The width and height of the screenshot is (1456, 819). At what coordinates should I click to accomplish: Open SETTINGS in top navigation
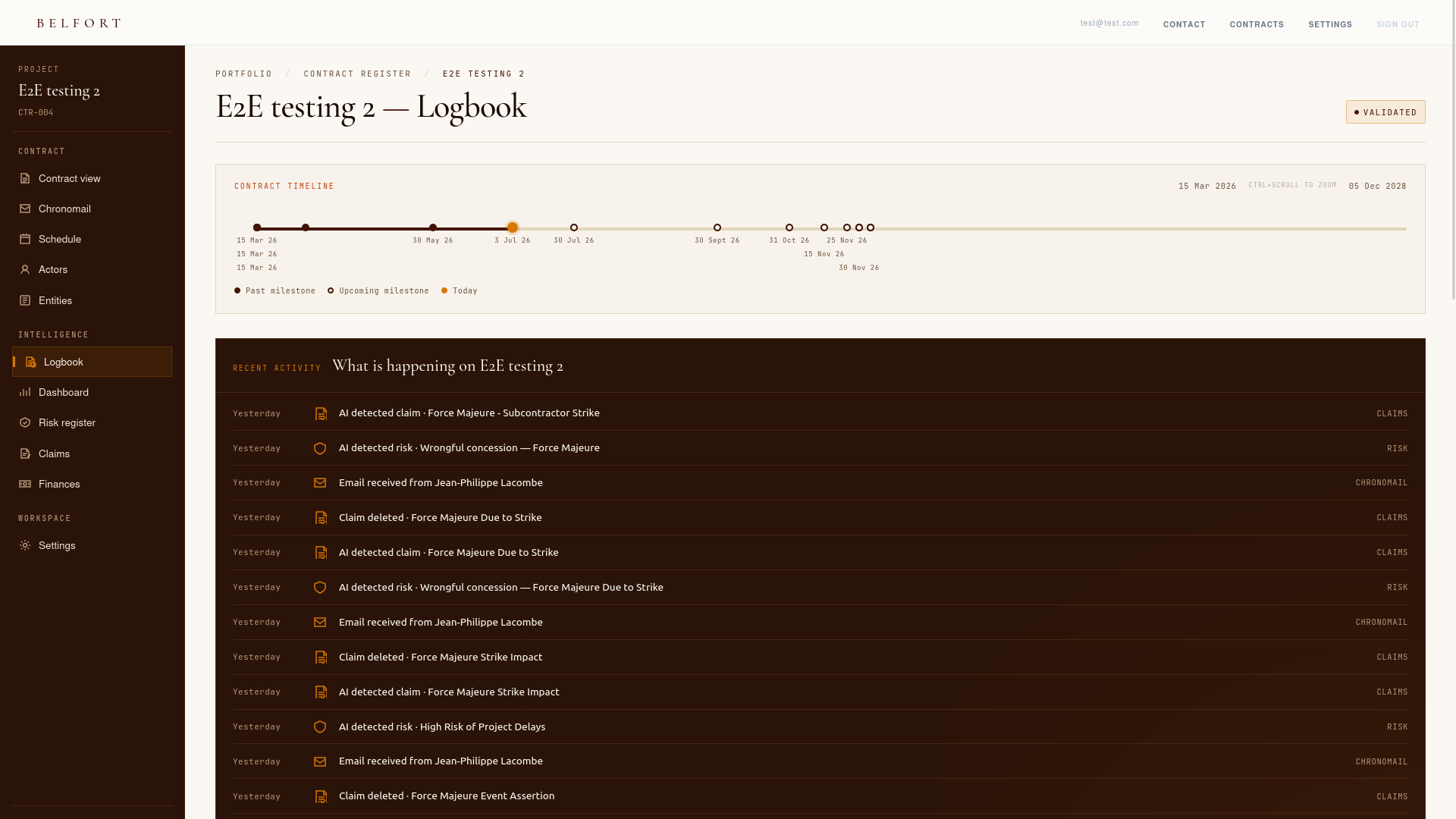tap(1330, 24)
